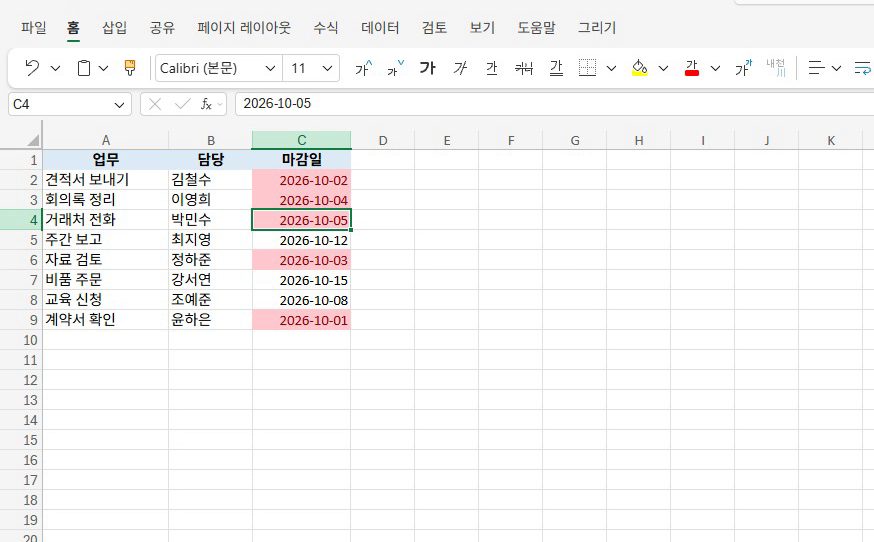This screenshot has width=874, height=542.
Task: Confirm entry with the checkmark icon
Action: 182,104
